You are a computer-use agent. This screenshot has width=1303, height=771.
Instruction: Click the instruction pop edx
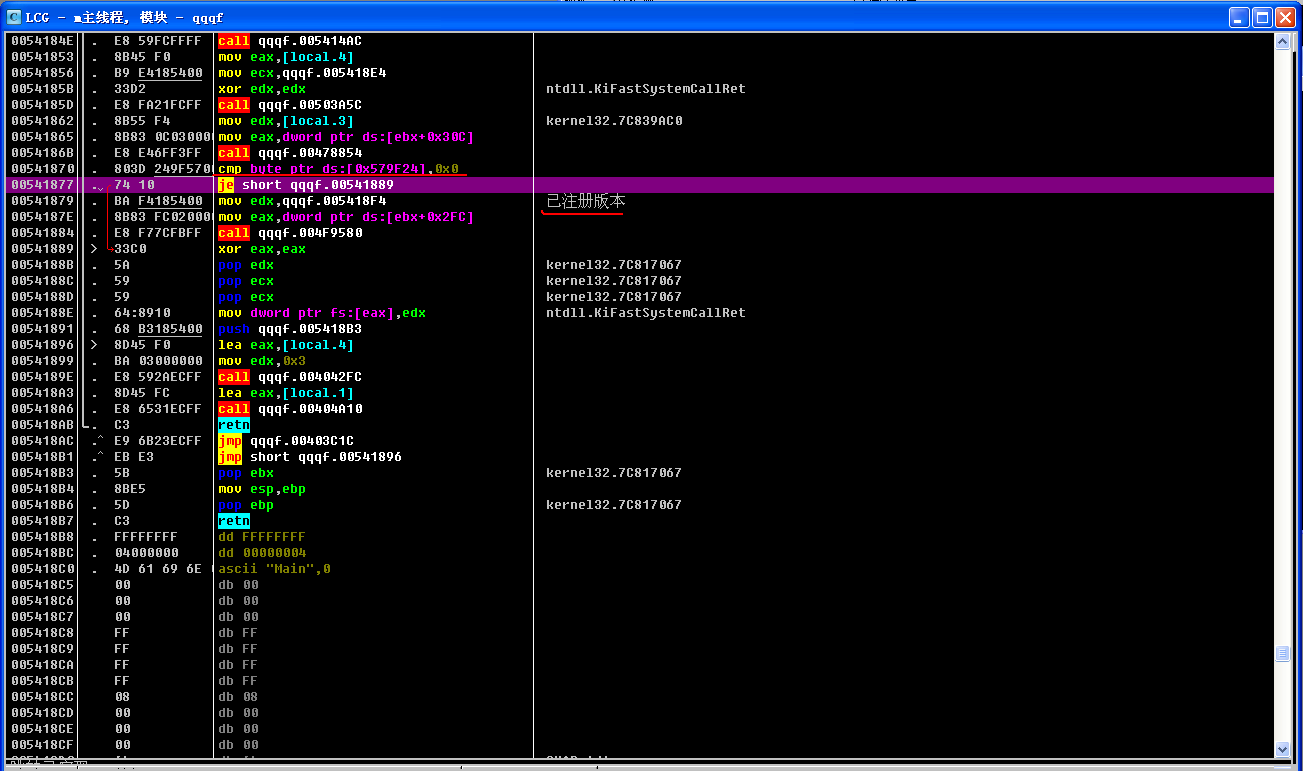pyautogui.click(x=246, y=265)
